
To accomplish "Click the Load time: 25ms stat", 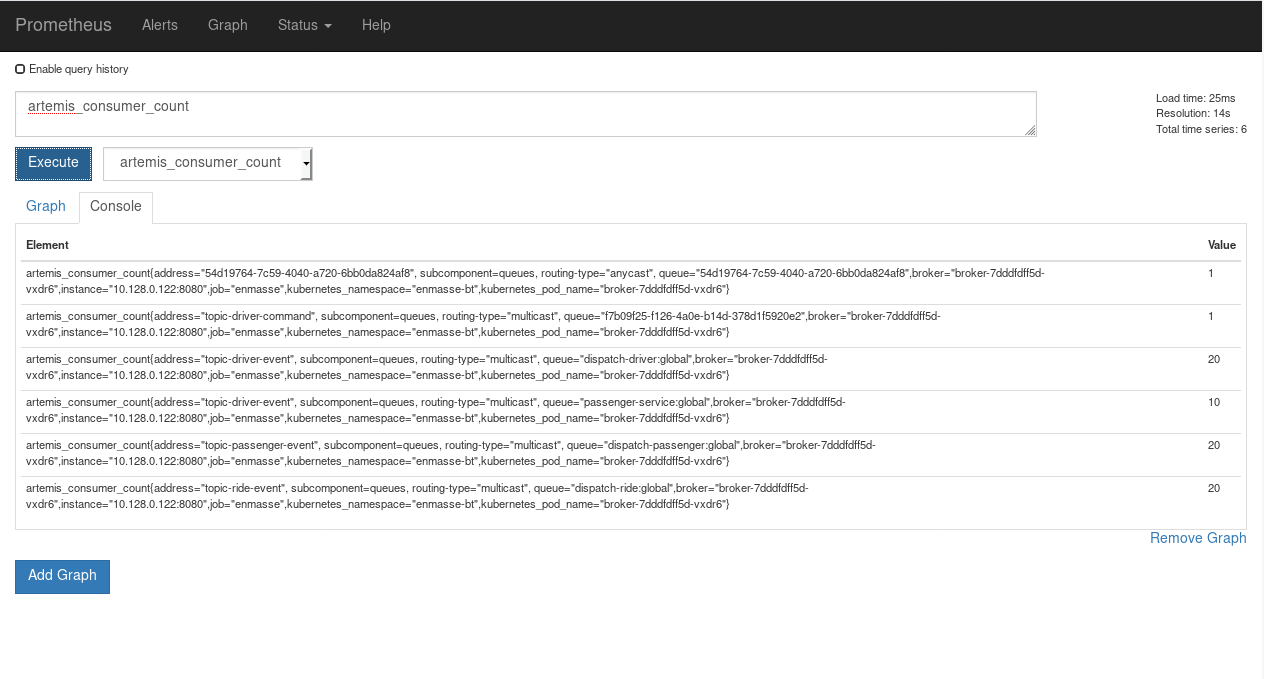I will (1196, 98).
